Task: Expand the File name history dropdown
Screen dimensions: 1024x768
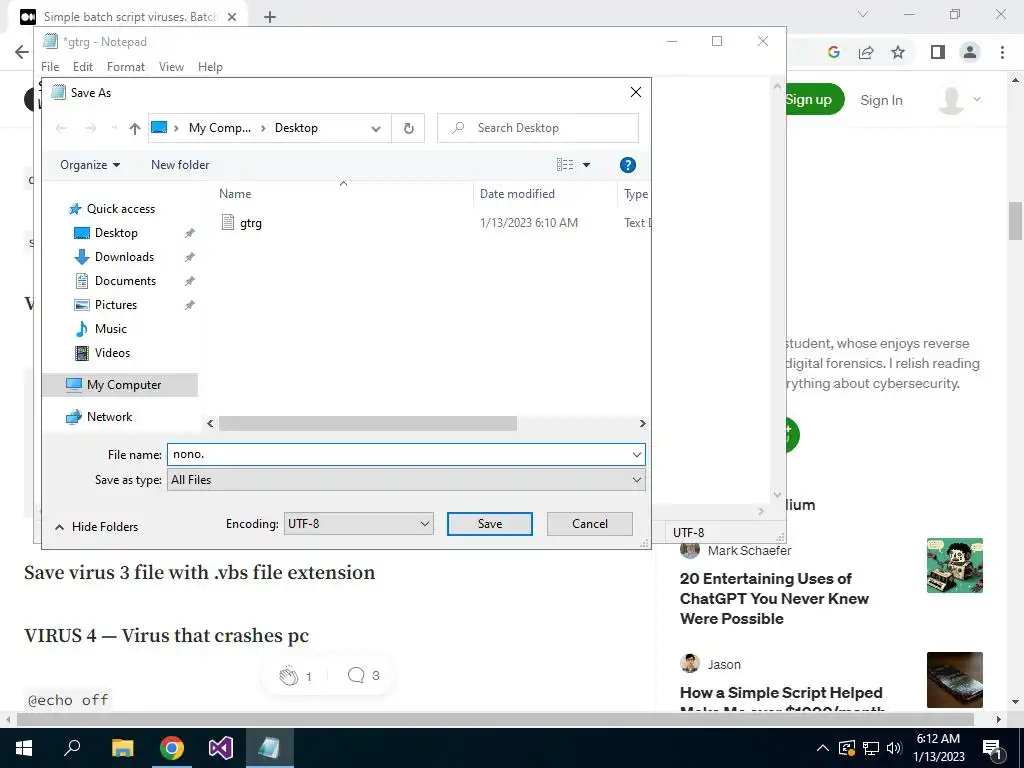Action: click(x=637, y=455)
